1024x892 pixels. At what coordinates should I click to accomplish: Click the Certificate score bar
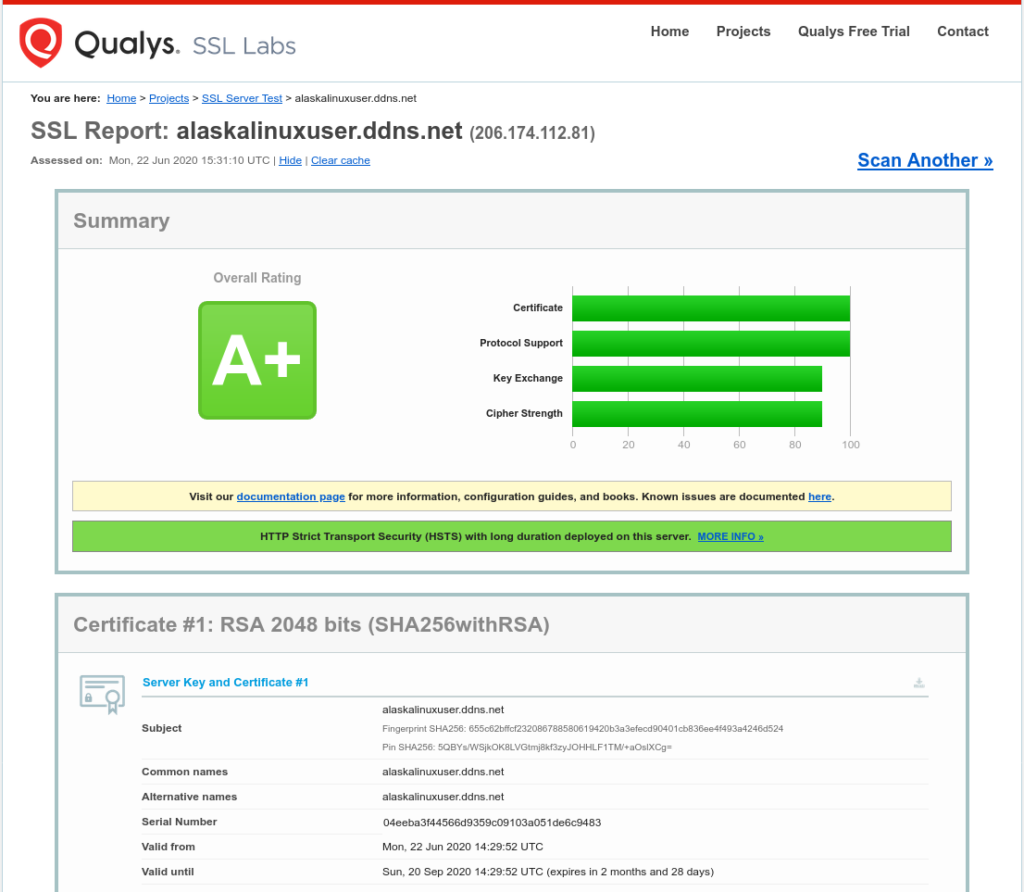click(x=710, y=308)
